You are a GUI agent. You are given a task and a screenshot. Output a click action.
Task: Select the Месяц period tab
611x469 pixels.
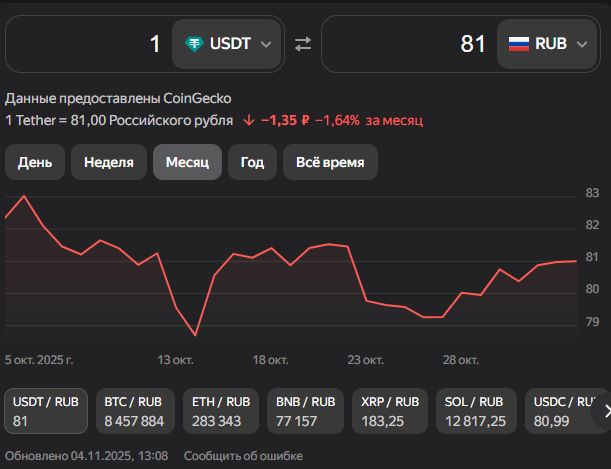click(x=187, y=162)
